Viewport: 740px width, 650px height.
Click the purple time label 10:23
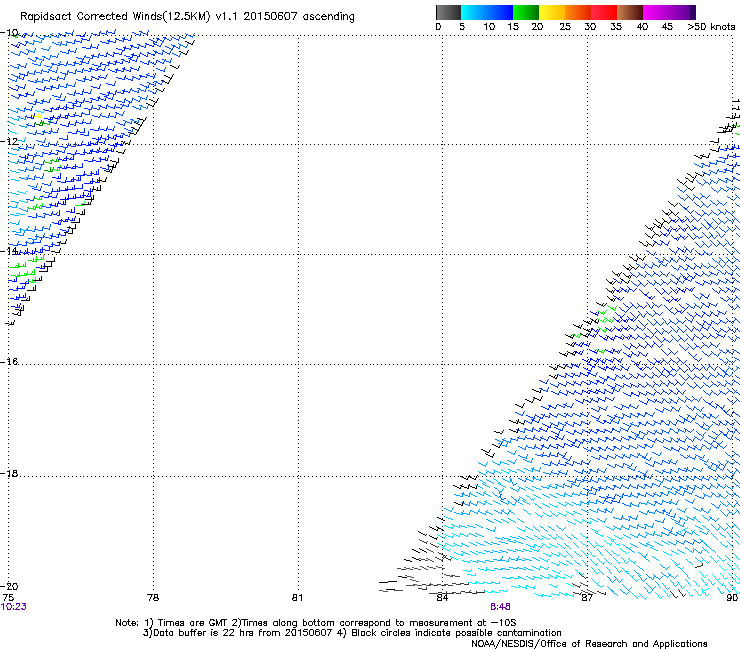pos(14,607)
